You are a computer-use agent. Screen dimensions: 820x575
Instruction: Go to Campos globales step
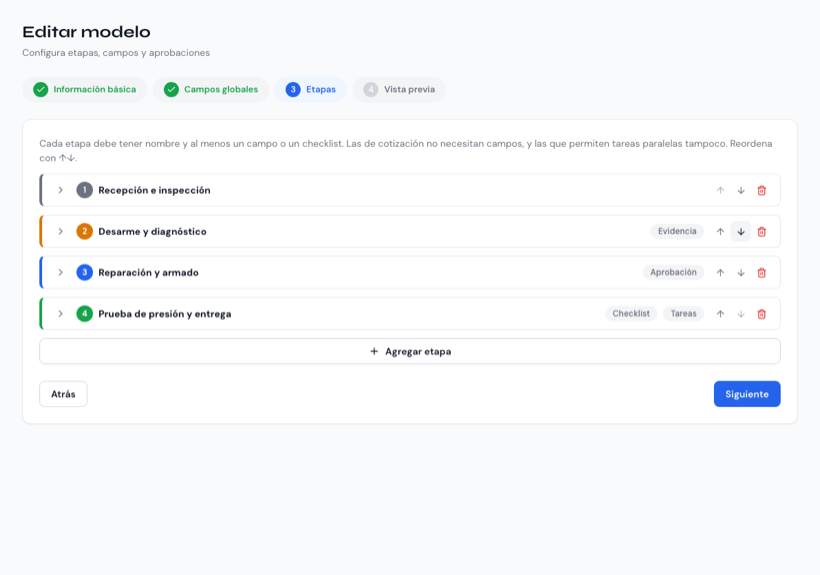(211, 89)
